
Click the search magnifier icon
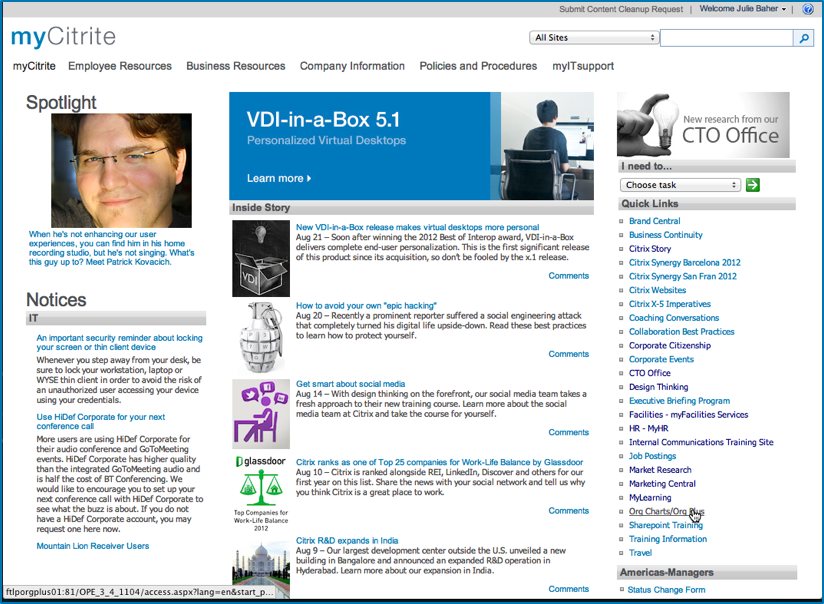coord(803,38)
